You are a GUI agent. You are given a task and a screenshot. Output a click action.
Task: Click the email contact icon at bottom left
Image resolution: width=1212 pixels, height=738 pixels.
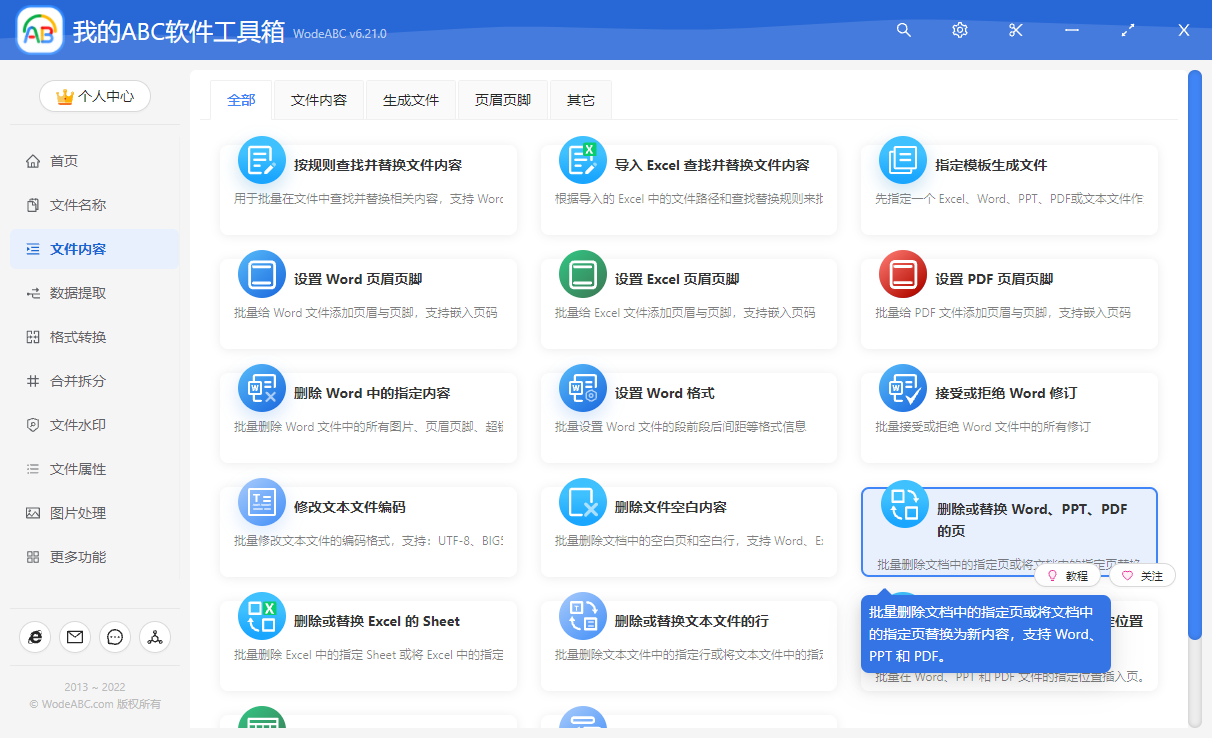(x=75, y=637)
